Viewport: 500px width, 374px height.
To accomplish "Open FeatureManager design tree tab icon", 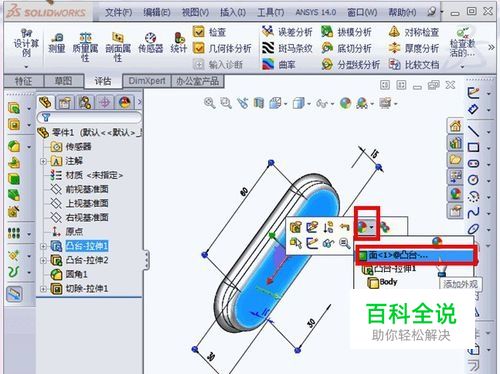I will pyautogui.click(x=45, y=102).
